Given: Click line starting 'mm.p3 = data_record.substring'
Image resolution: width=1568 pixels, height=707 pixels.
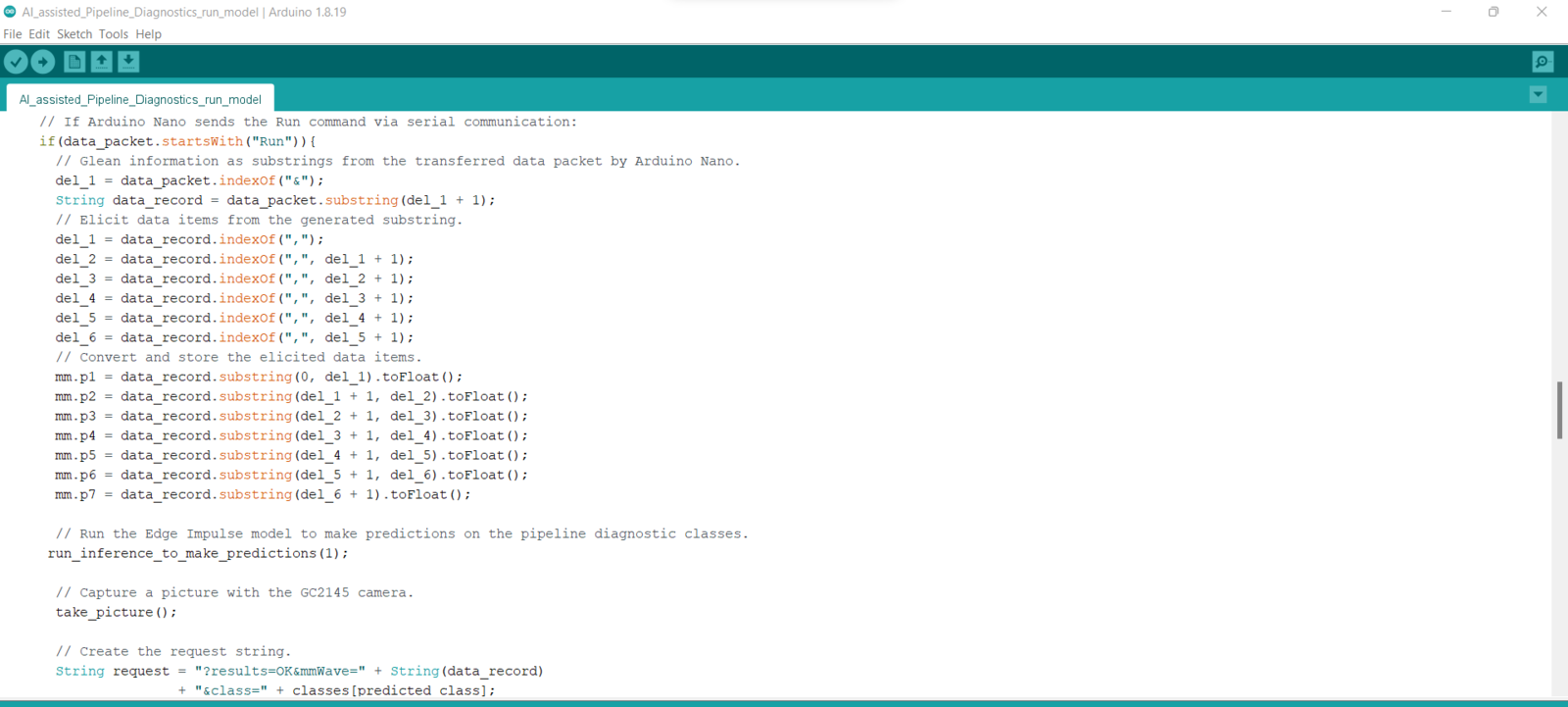Looking at the screenshot, I should [x=291, y=416].
